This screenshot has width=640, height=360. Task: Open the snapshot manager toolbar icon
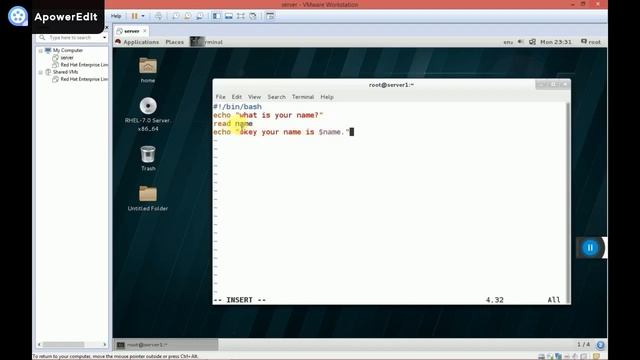(x=200, y=16)
